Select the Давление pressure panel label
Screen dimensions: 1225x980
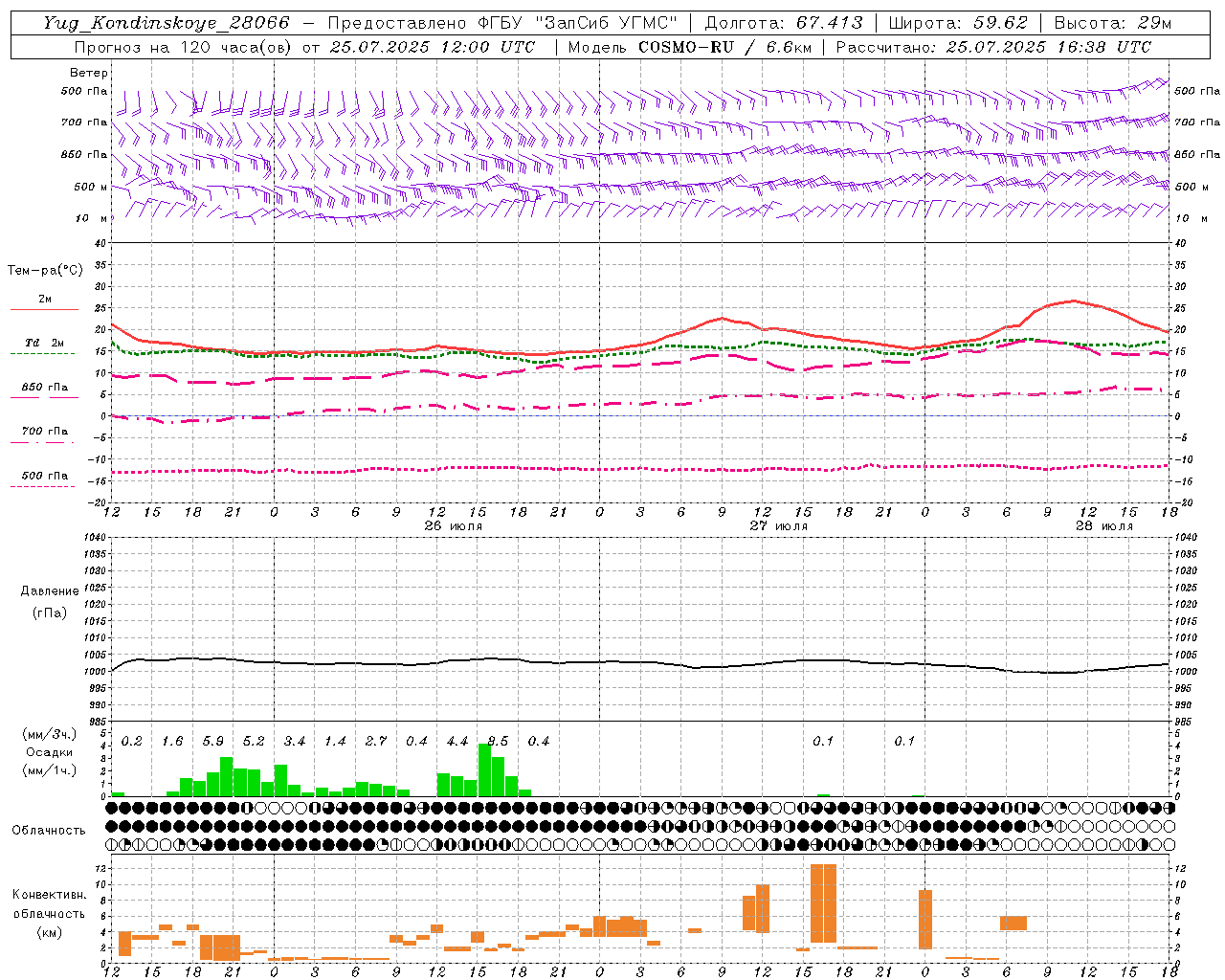(50, 591)
